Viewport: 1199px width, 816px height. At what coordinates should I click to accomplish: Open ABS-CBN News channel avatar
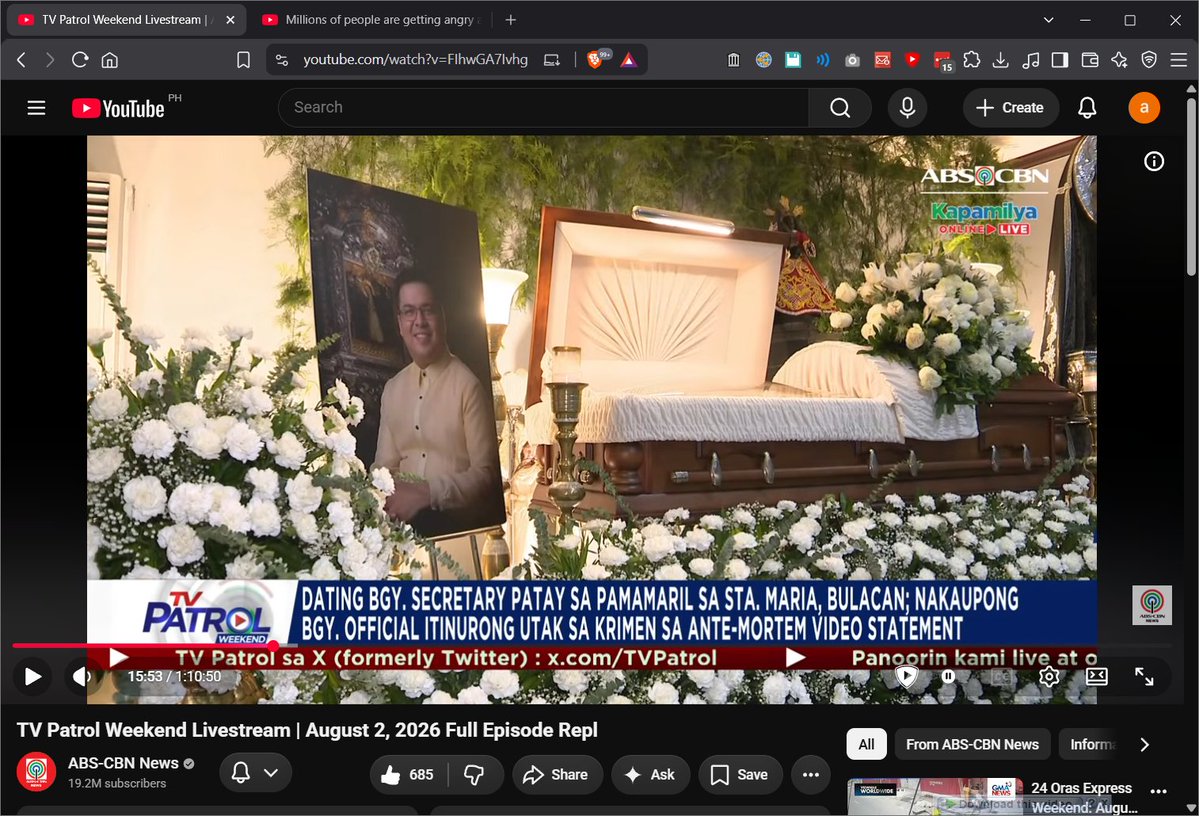(36, 772)
